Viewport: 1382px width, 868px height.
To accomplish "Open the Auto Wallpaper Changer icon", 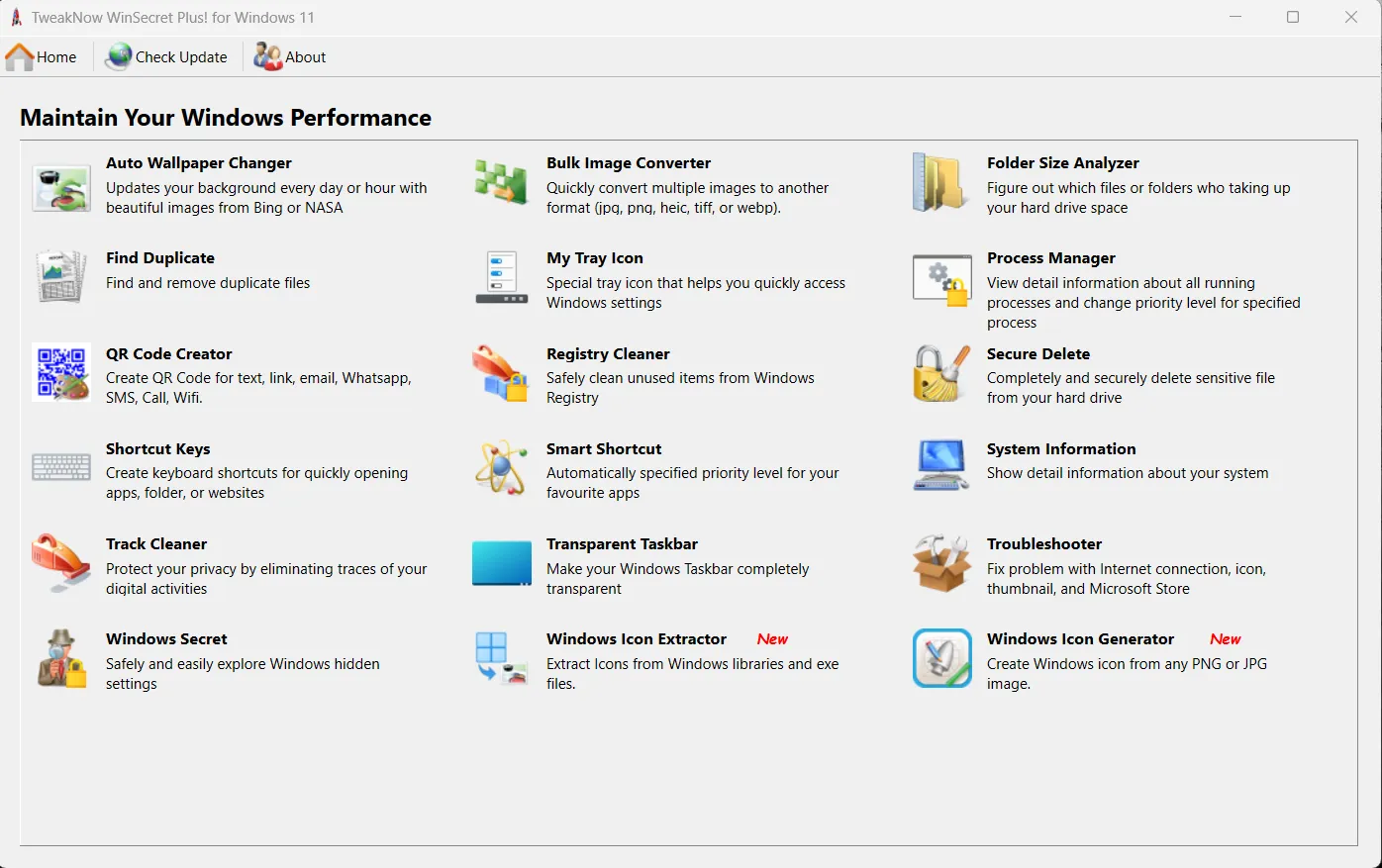I will pos(61,188).
